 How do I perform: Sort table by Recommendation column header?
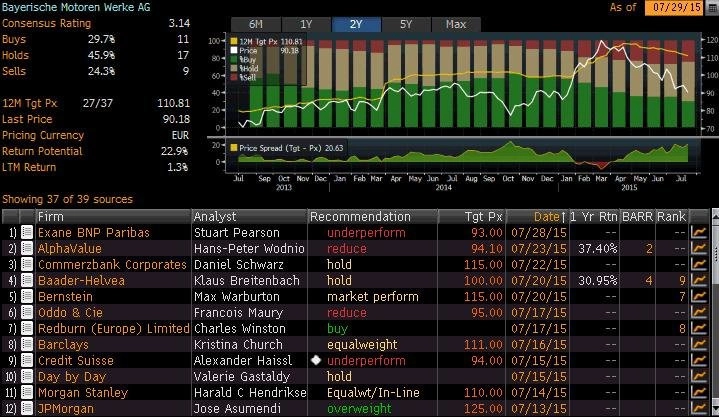pyautogui.click(x=372, y=217)
